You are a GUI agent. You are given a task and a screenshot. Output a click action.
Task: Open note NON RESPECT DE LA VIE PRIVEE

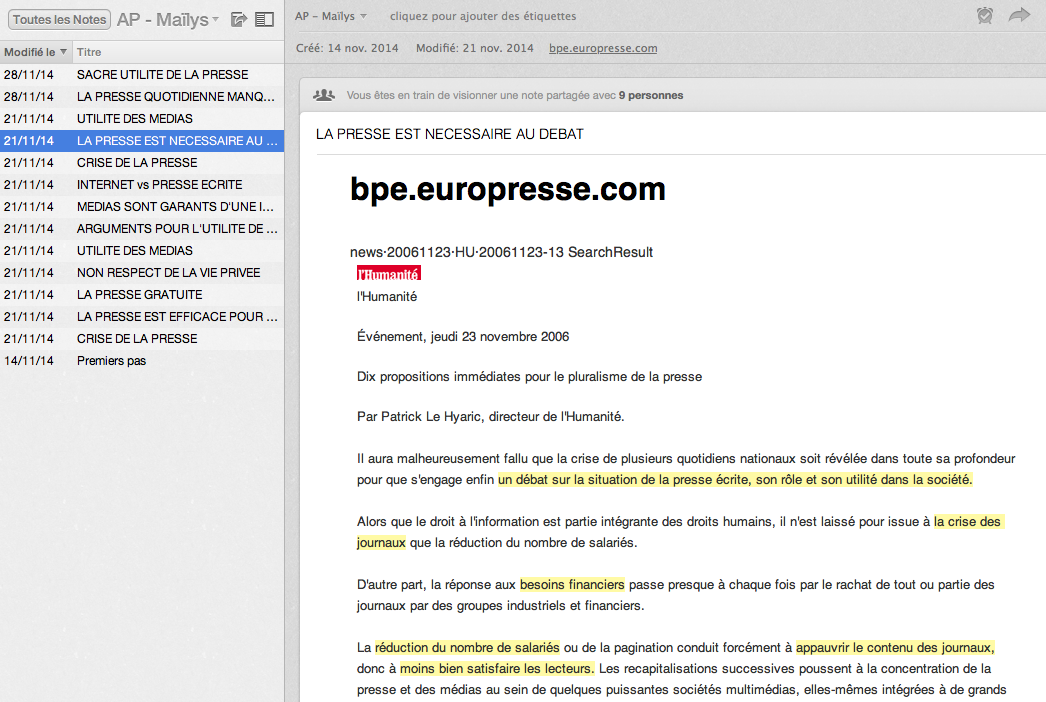142,273
